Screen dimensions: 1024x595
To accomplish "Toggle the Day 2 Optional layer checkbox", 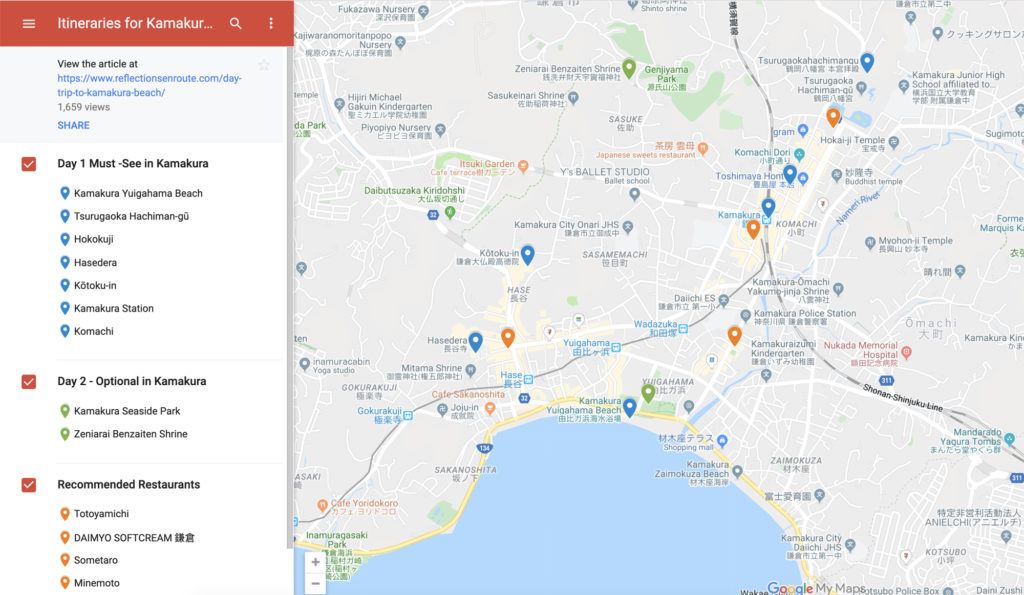I will pyautogui.click(x=27, y=381).
